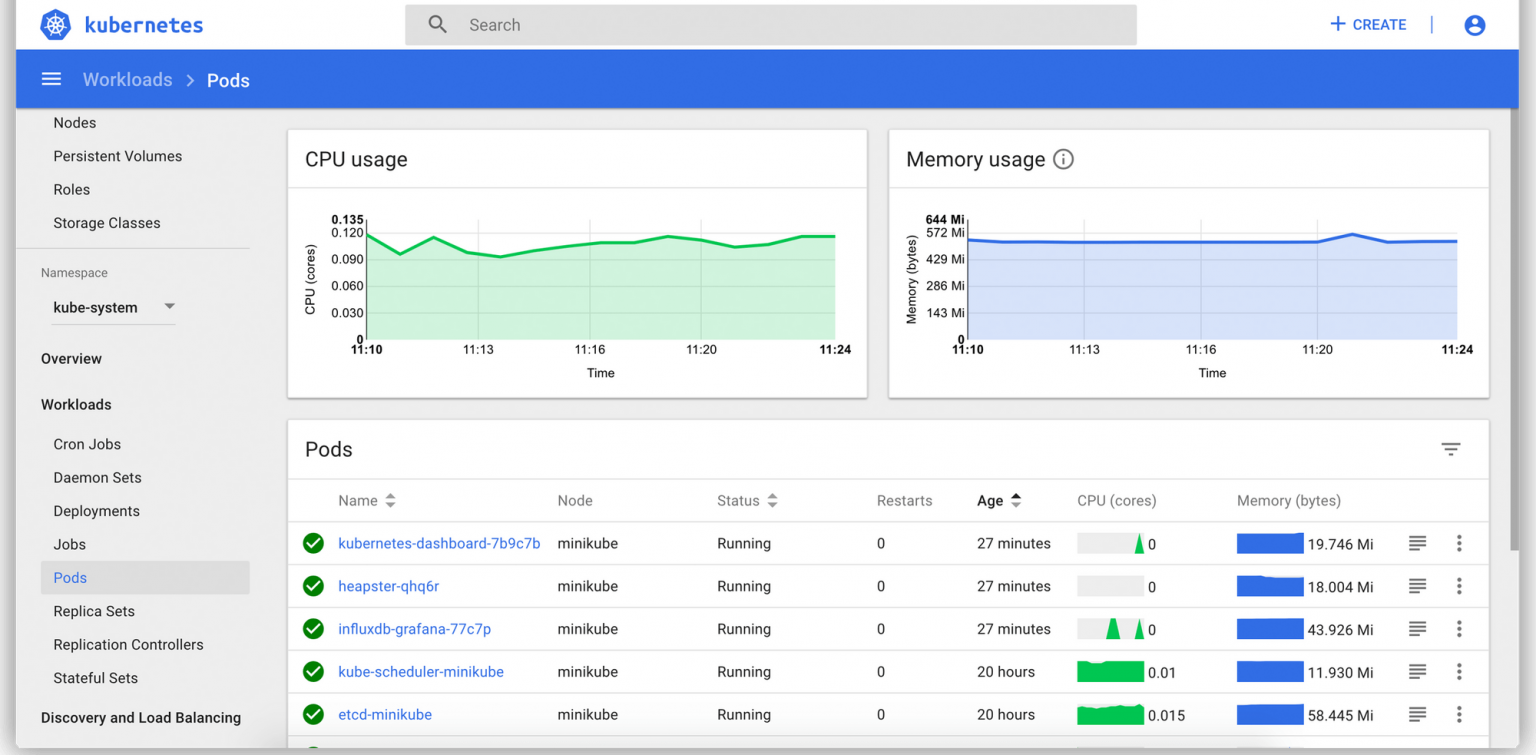
Task: Open the hamburger navigation menu
Action: (51, 79)
